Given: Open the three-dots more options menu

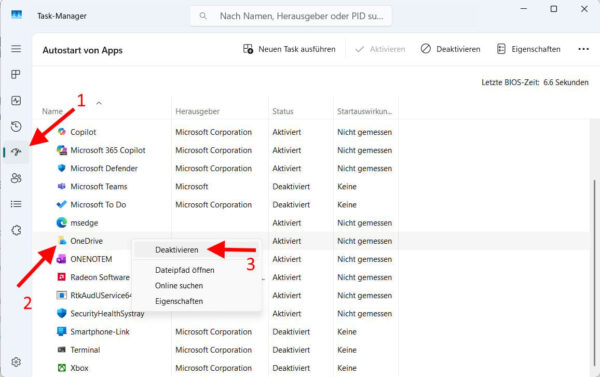Looking at the screenshot, I should pos(584,49).
